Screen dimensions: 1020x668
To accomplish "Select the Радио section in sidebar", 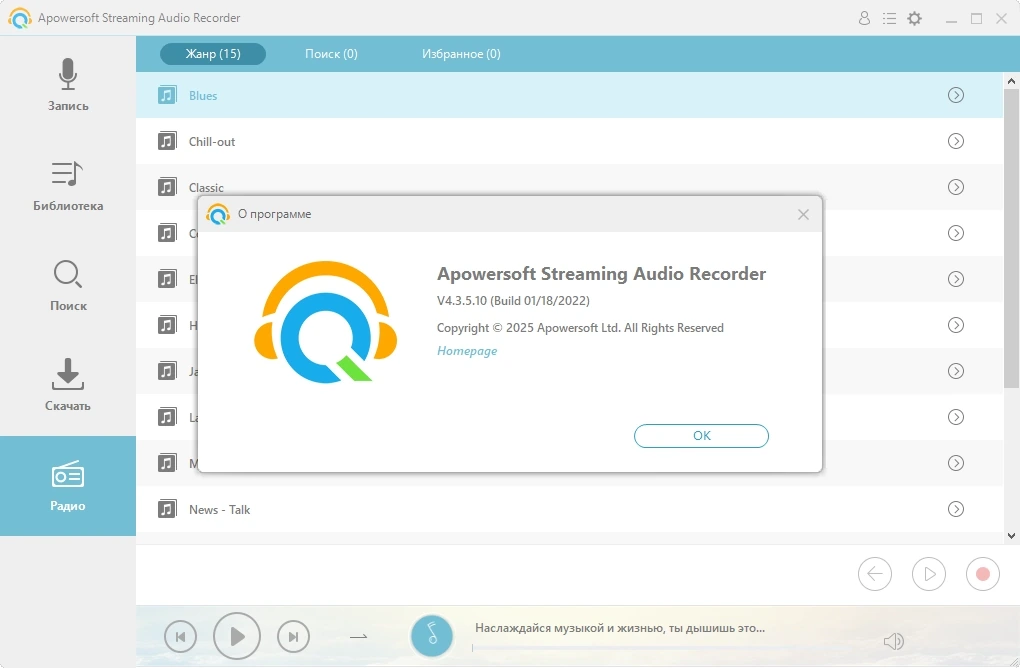I will tap(68, 486).
